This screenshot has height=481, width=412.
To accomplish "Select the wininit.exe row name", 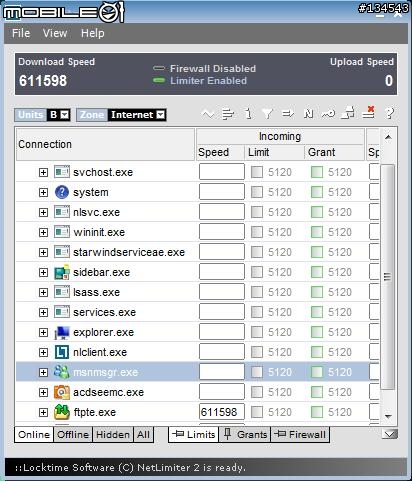I will (x=99, y=232).
